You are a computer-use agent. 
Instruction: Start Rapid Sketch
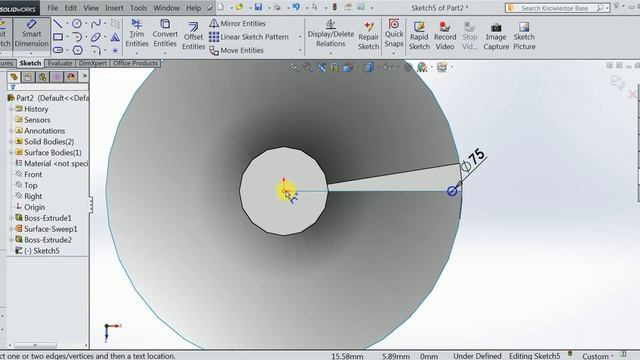pos(419,36)
